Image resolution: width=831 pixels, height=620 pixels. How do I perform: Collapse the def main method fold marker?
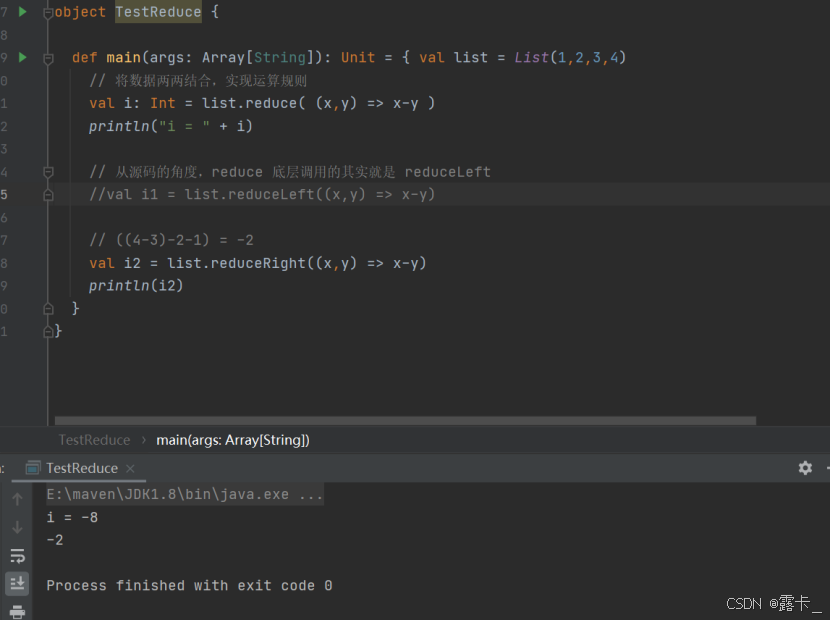(x=48, y=58)
